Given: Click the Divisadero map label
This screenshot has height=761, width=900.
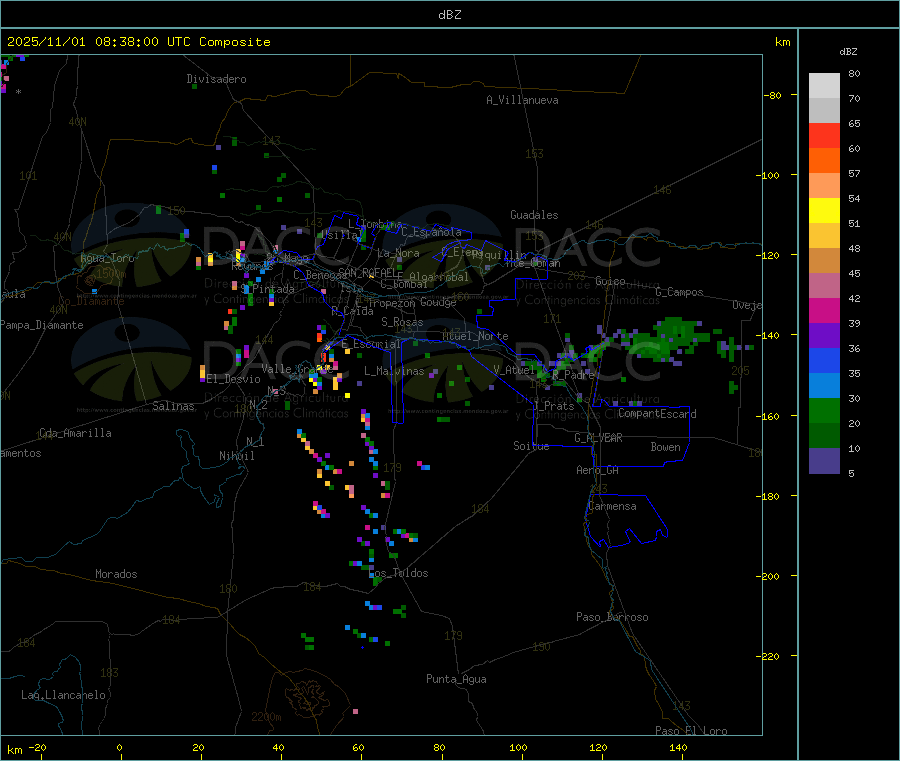Looking at the screenshot, I should click(216, 79).
